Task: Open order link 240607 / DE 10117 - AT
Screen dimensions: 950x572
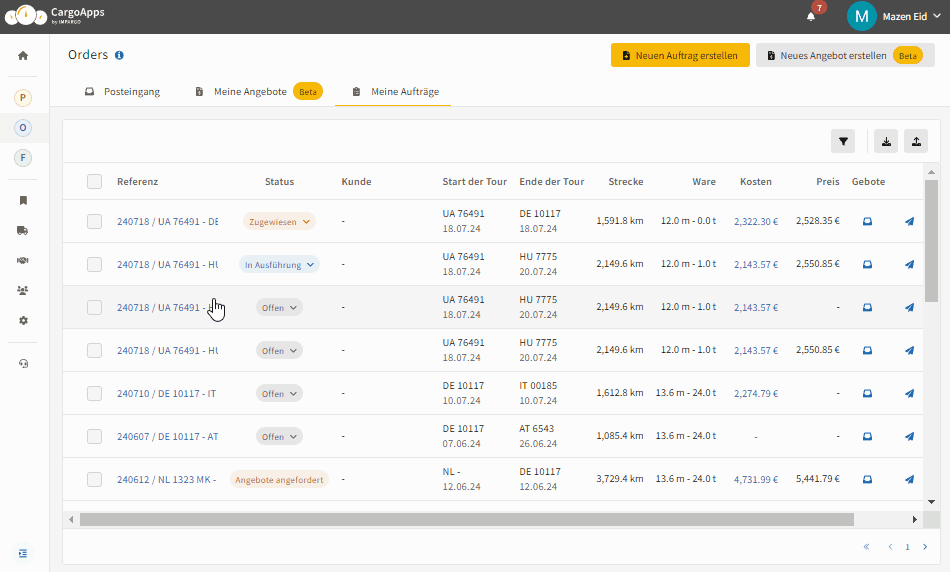Action: (x=167, y=437)
